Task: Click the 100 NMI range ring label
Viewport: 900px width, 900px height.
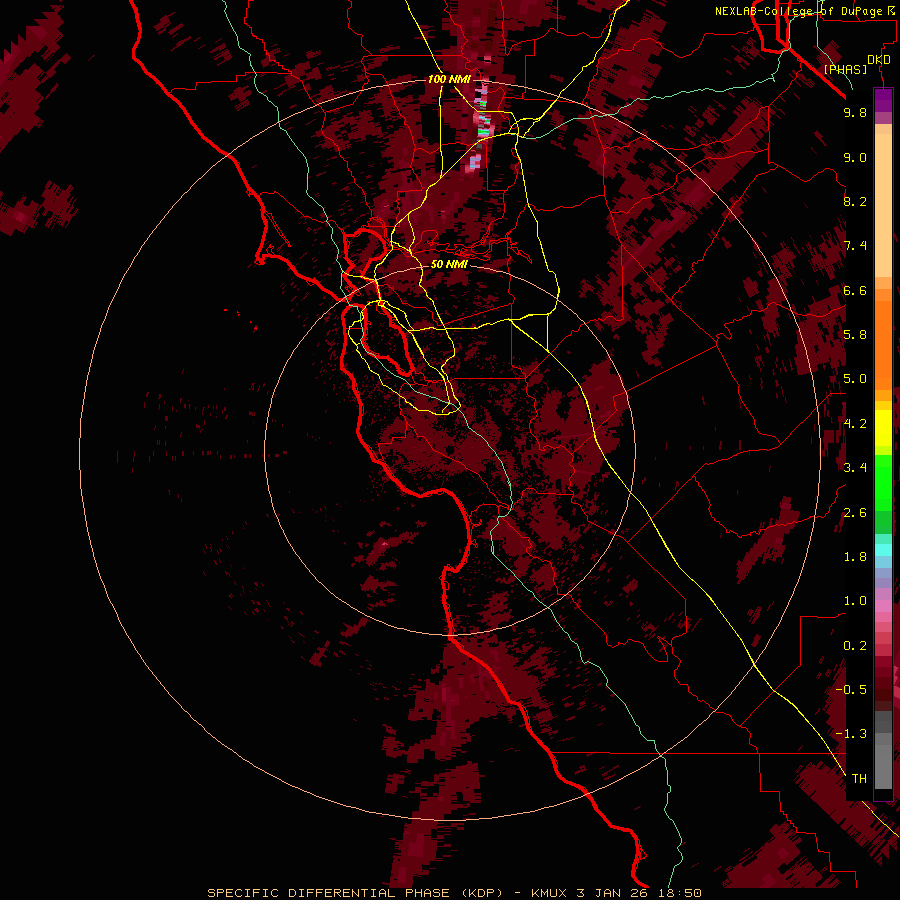Action: [x=449, y=79]
